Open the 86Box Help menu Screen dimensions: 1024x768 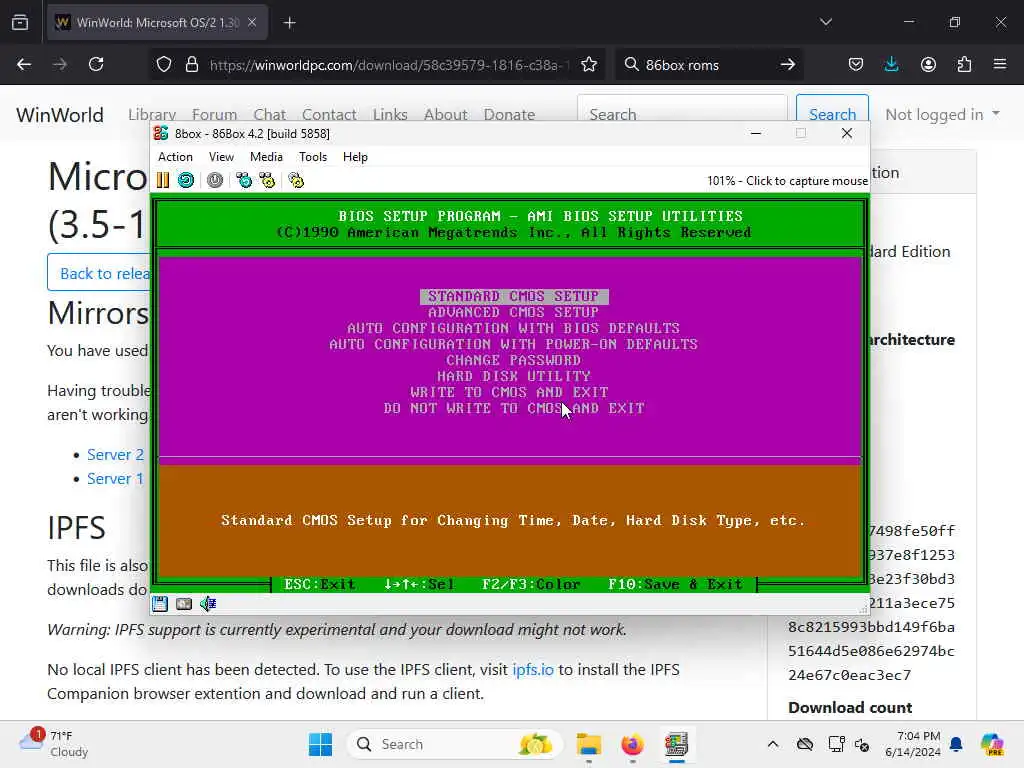(x=355, y=157)
